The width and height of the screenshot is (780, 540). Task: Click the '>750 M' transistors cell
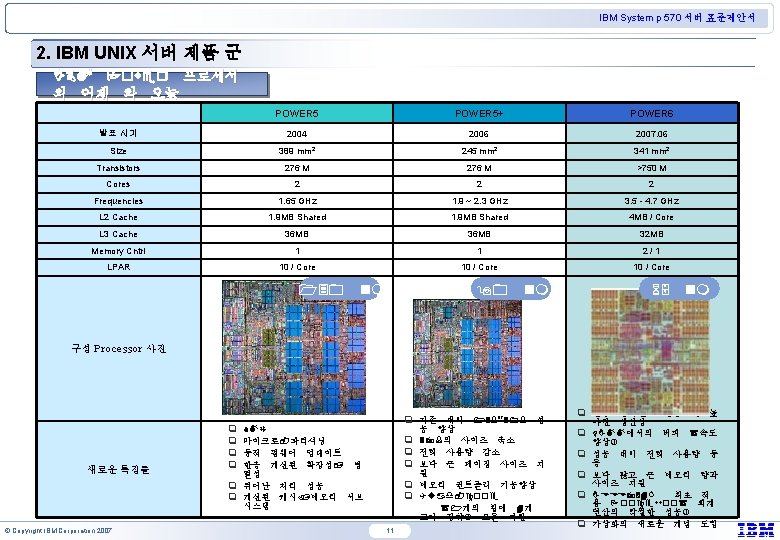pos(652,168)
